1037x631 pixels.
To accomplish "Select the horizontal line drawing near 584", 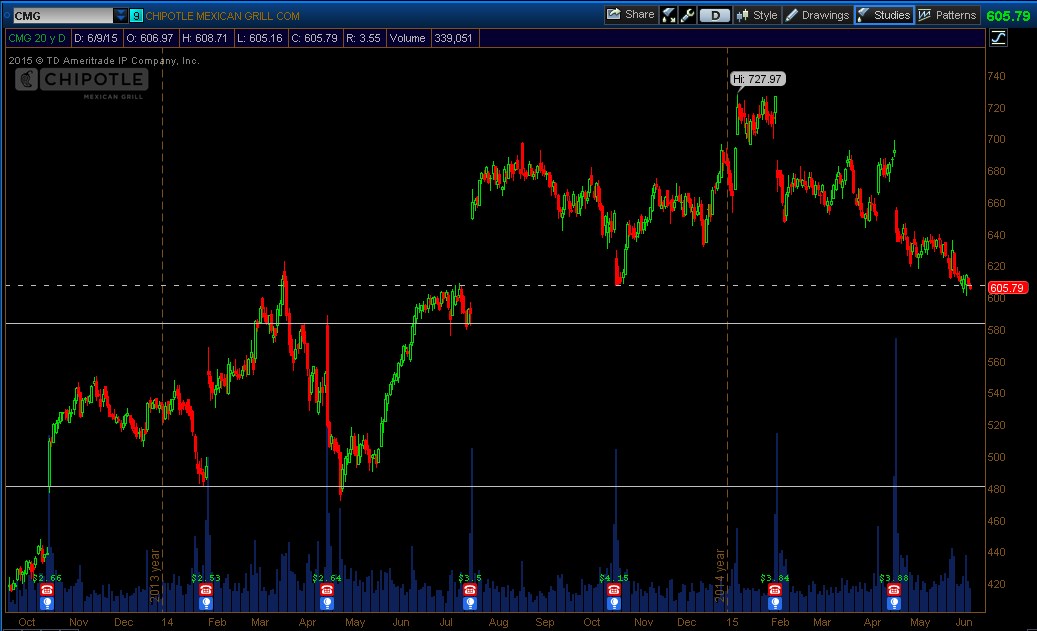I will point(495,323).
